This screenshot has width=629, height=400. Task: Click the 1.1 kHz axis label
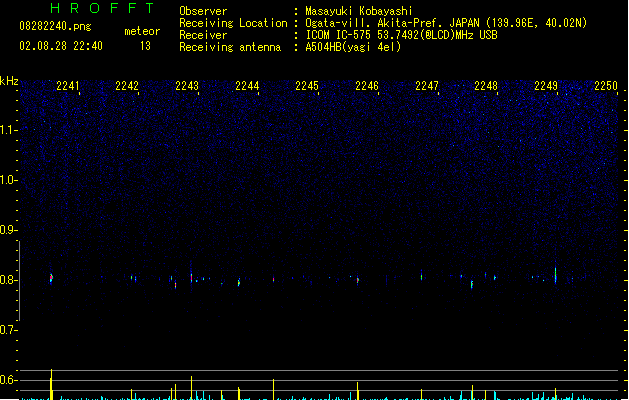[x=8, y=130]
